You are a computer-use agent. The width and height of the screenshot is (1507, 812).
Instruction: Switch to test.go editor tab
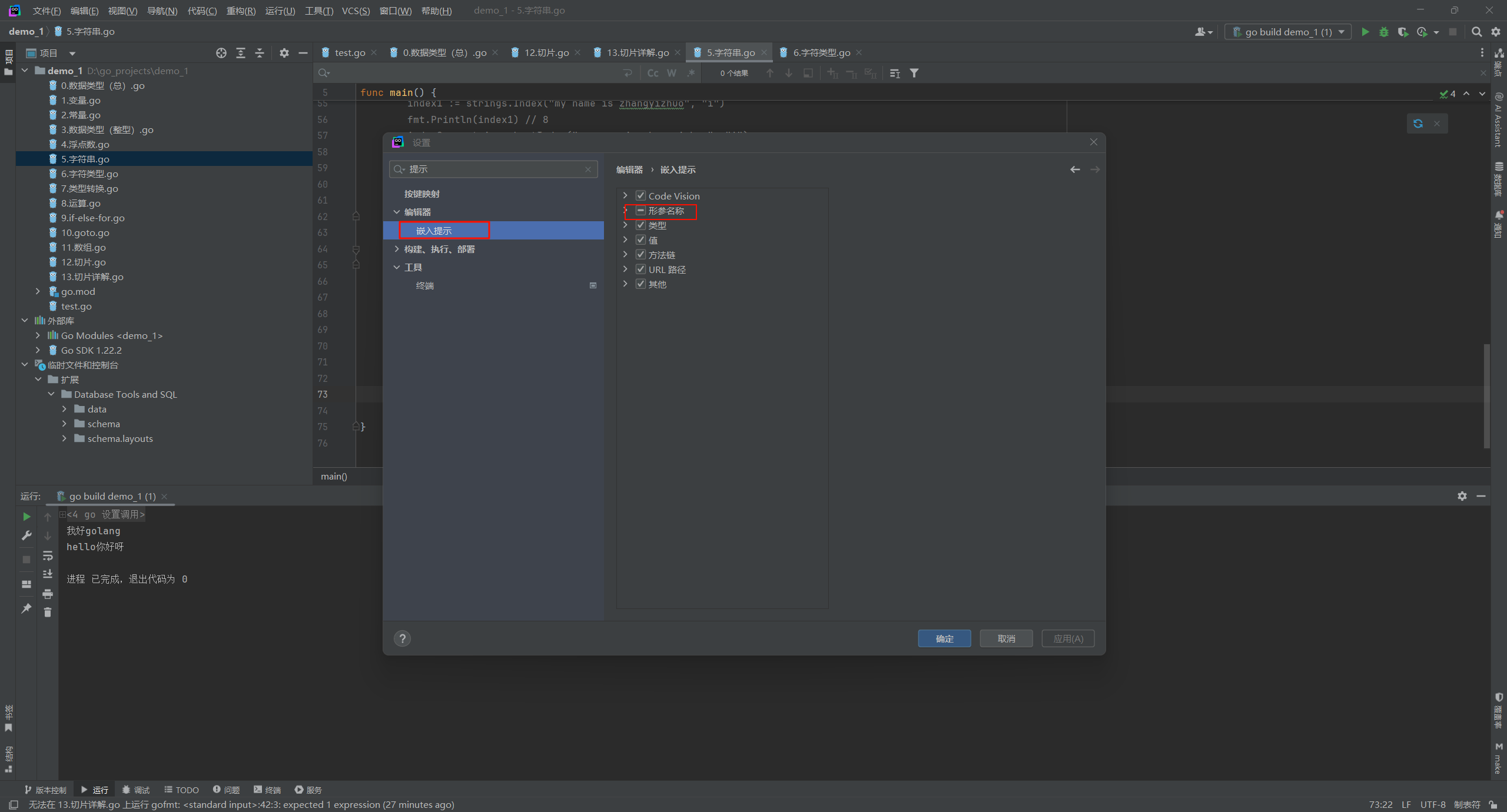pos(350,53)
